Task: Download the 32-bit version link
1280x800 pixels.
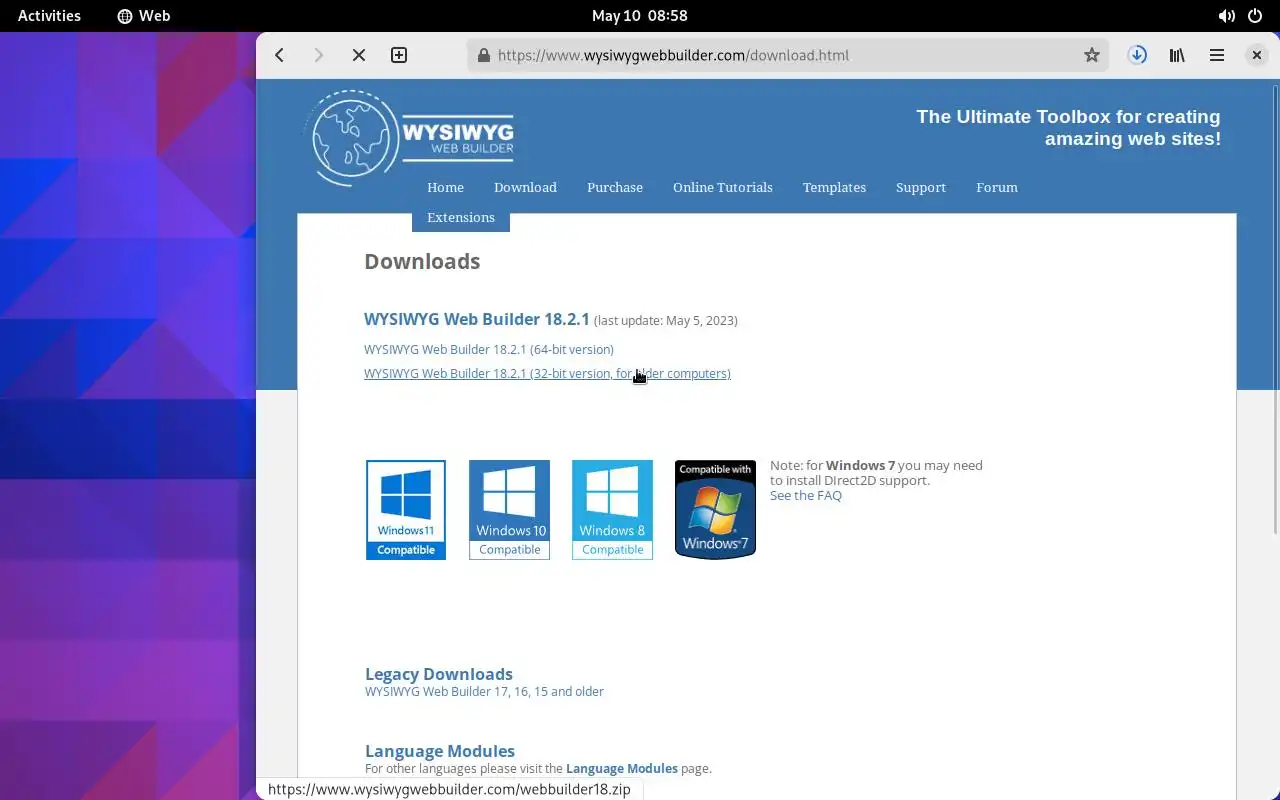Action: click(547, 373)
